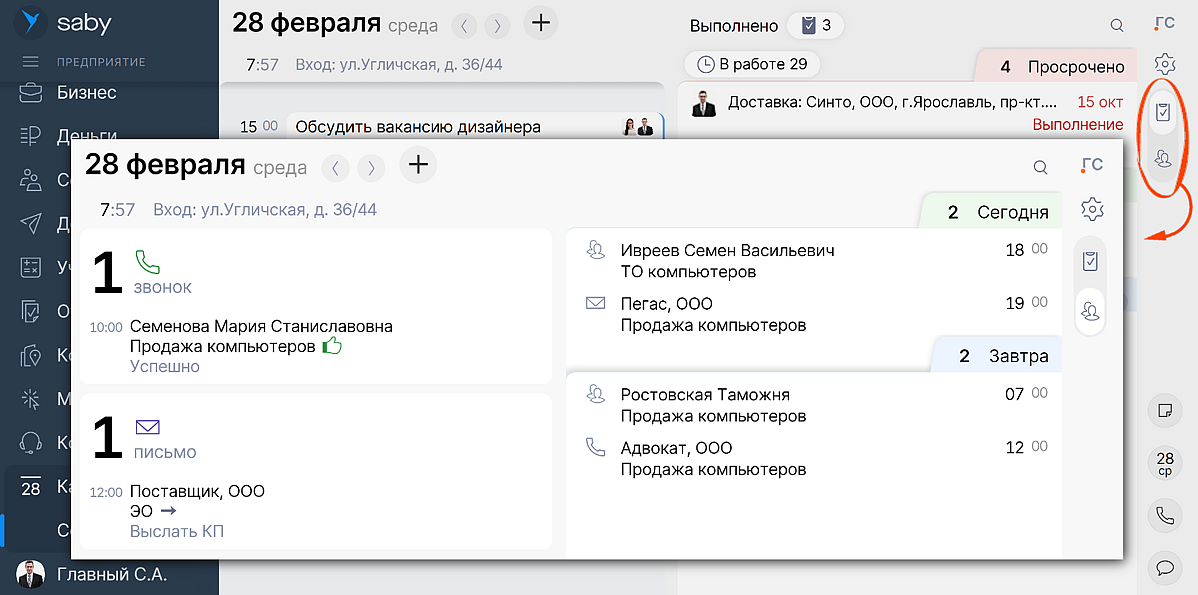
Task: Open Бизнес in the left navigation
Action: point(86,93)
